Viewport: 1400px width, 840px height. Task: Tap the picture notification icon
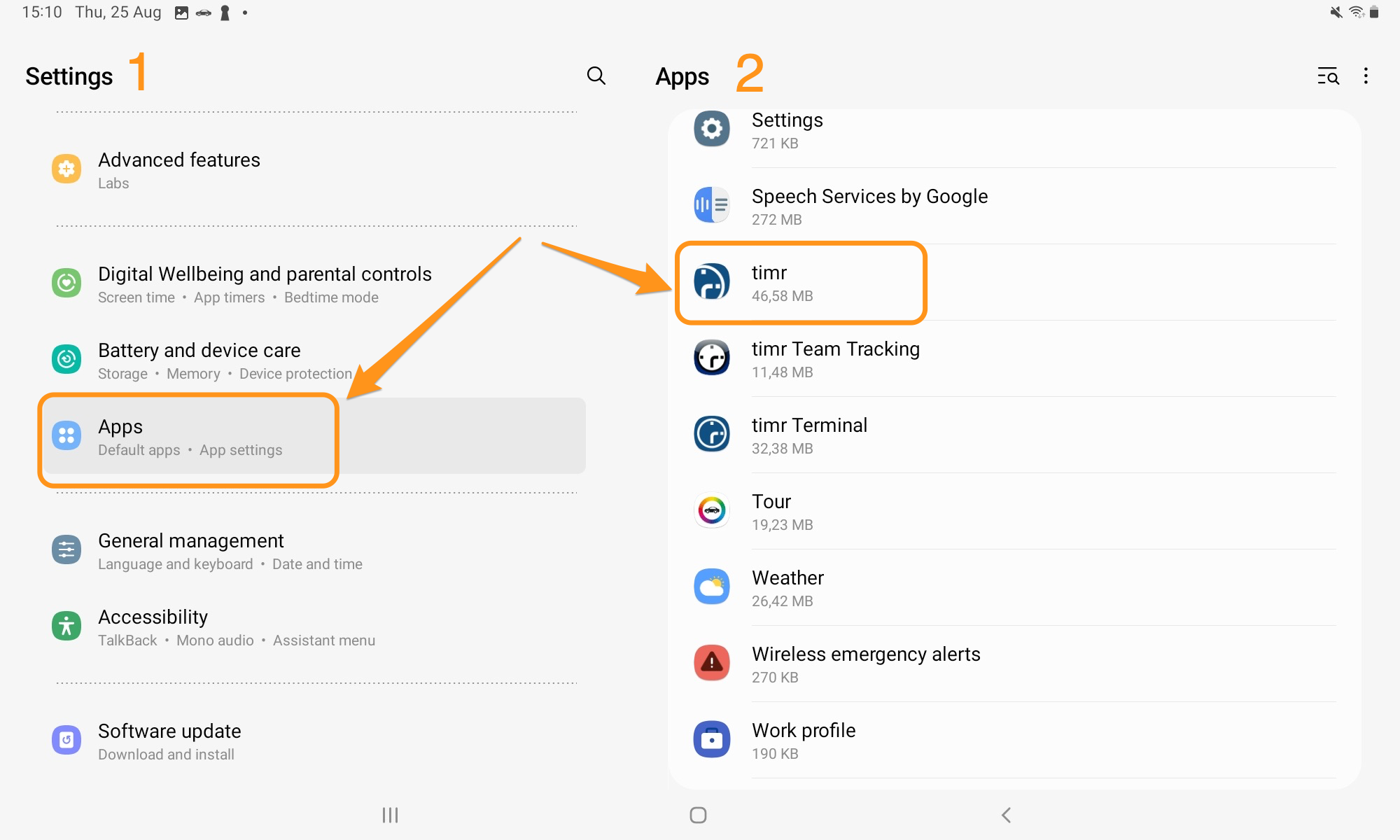coord(181,13)
